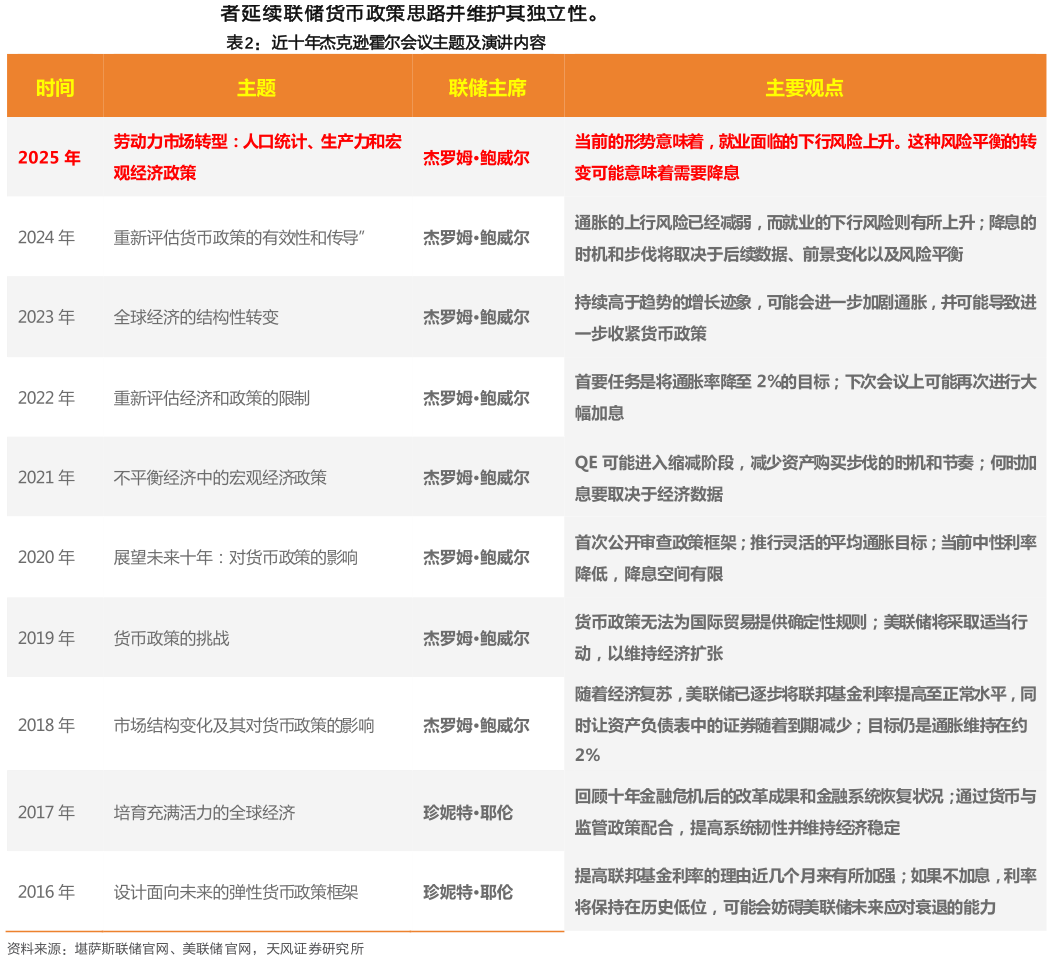Select the red 劳动力市场转型 topic text
The image size is (1052, 961).
(257, 157)
